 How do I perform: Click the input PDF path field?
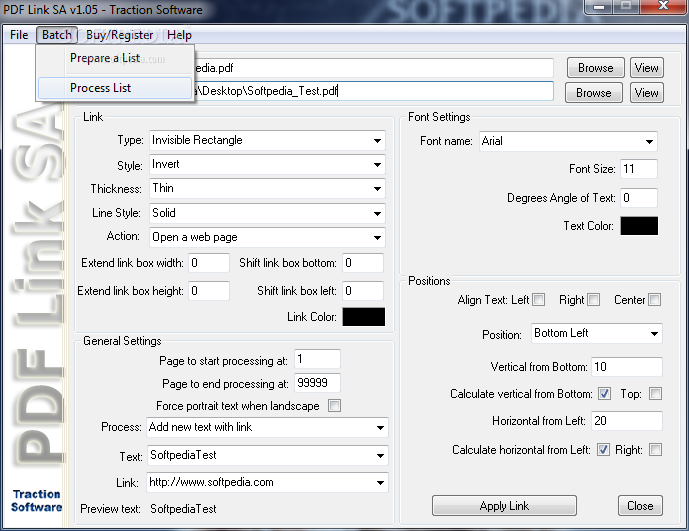374,68
